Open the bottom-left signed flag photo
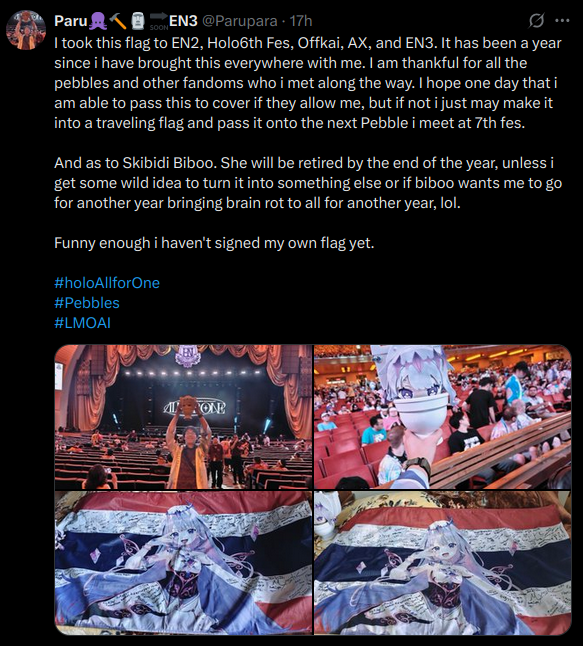 click(183, 562)
